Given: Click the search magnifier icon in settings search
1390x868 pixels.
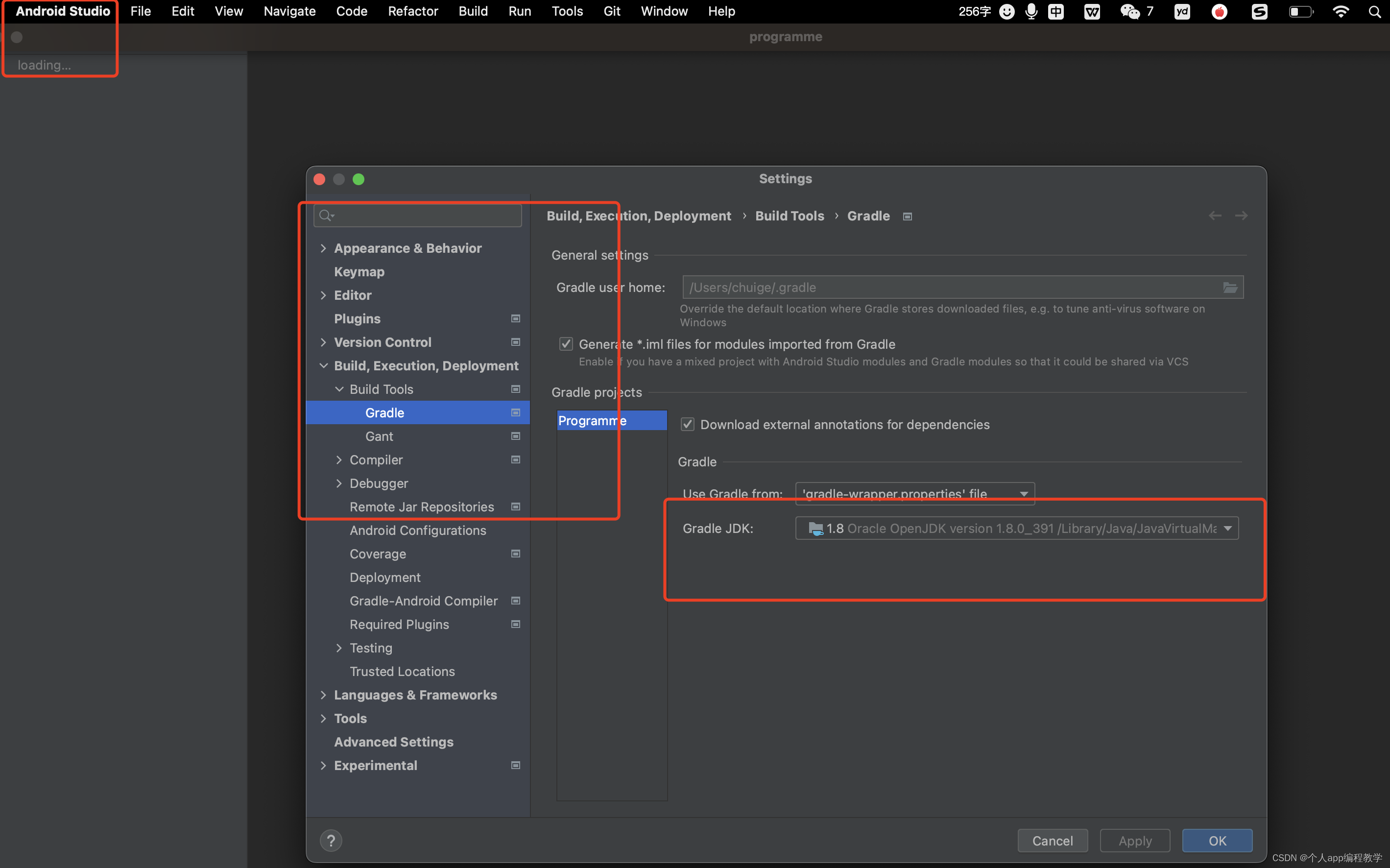Looking at the screenshot, I should (326, 216).
